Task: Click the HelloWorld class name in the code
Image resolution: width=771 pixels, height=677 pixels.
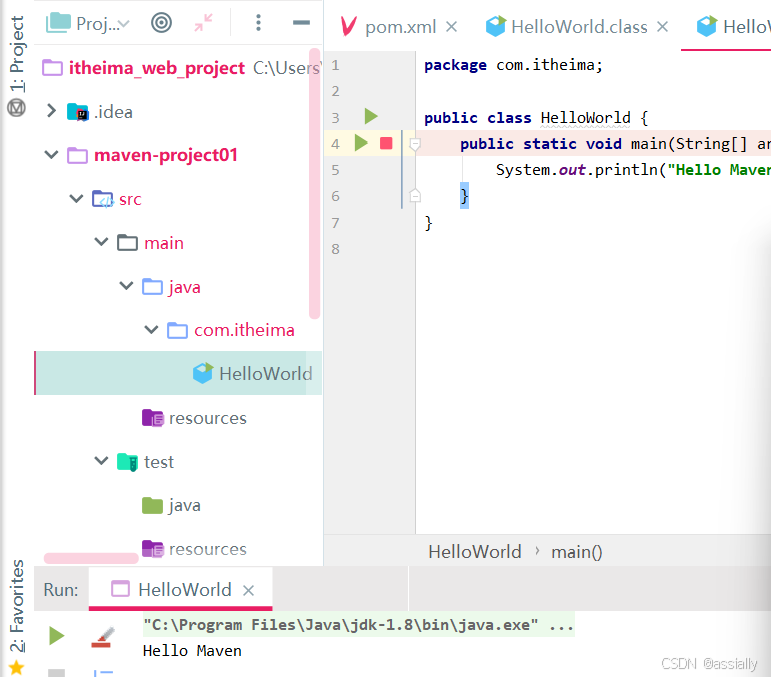Action: point(585,118)
